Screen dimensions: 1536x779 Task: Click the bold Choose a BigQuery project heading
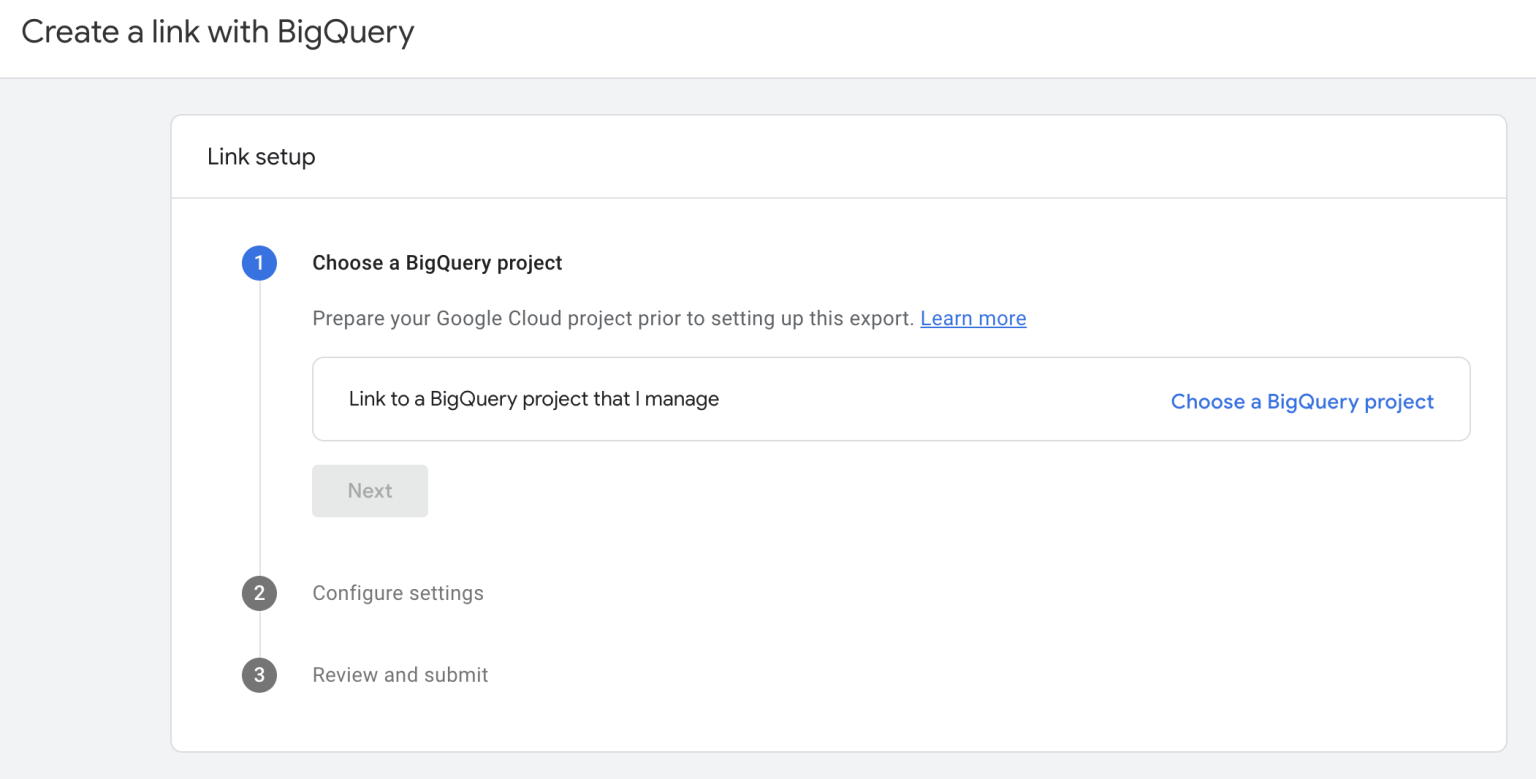pyautogui.click(x=437, y=263)
